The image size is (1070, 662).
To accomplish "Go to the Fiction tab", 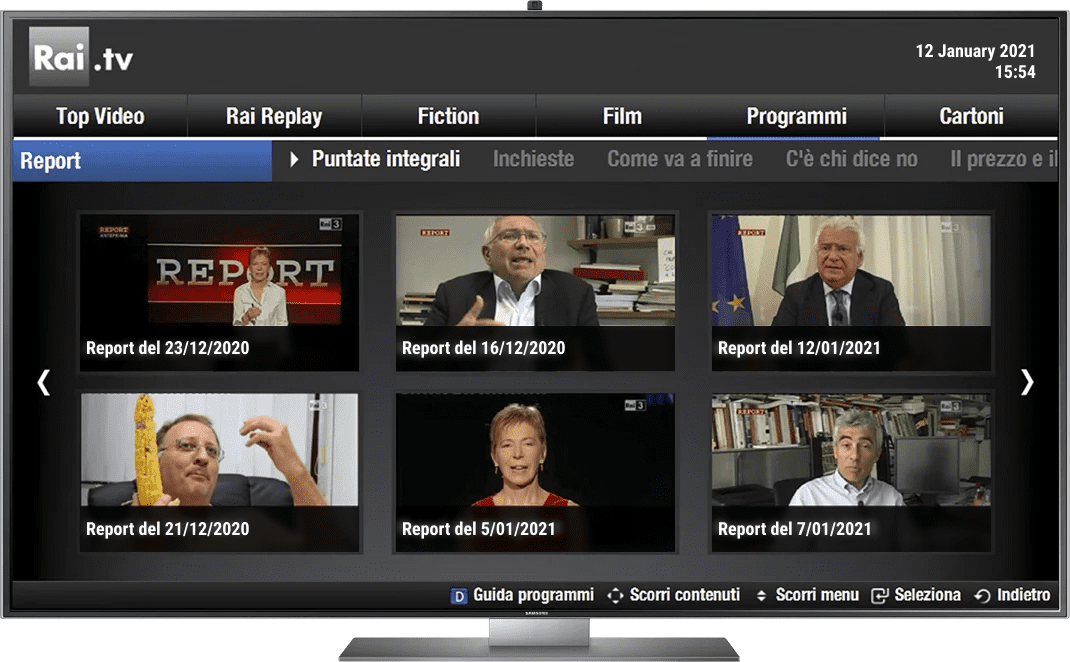I will 448,117.
